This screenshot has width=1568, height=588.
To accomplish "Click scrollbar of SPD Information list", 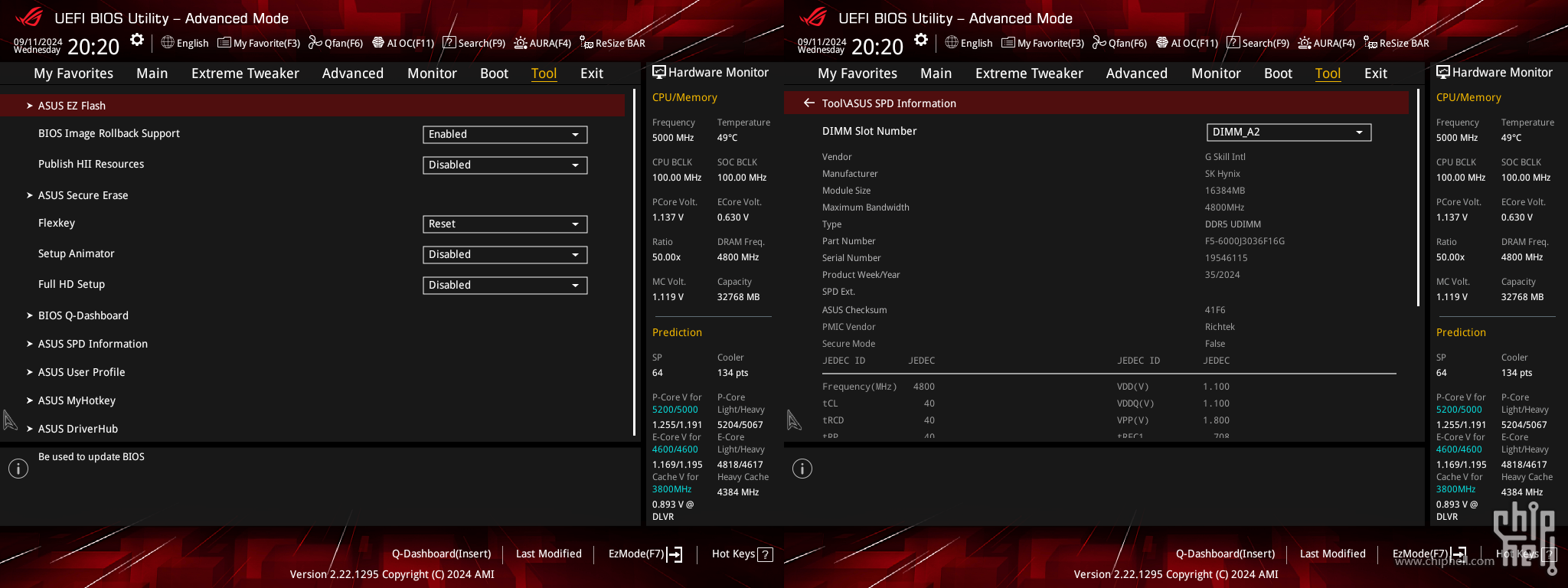I will pyautogui.click(x=1419, y=199).
